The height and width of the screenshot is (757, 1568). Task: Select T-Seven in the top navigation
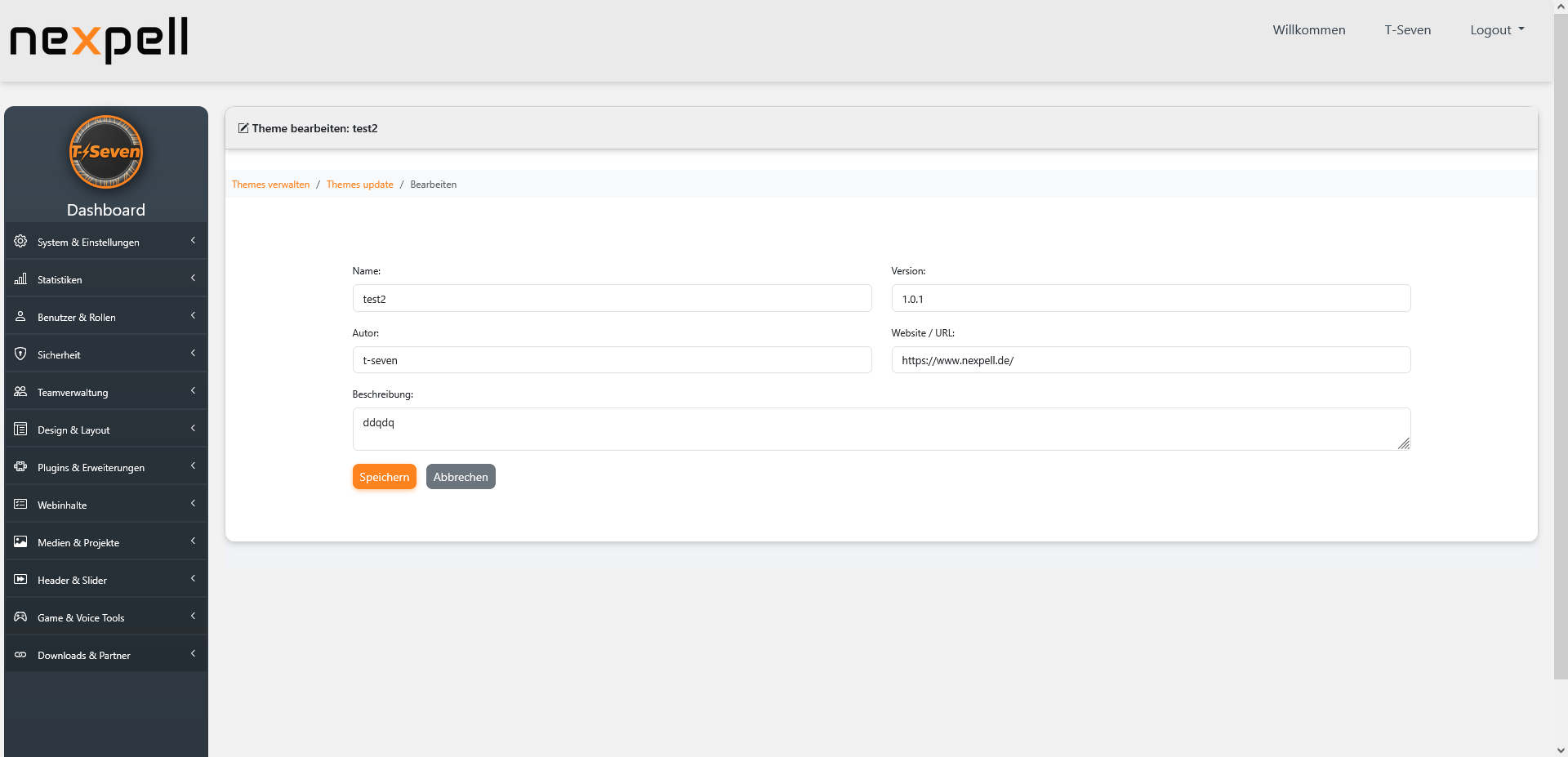click(1407, 29)
